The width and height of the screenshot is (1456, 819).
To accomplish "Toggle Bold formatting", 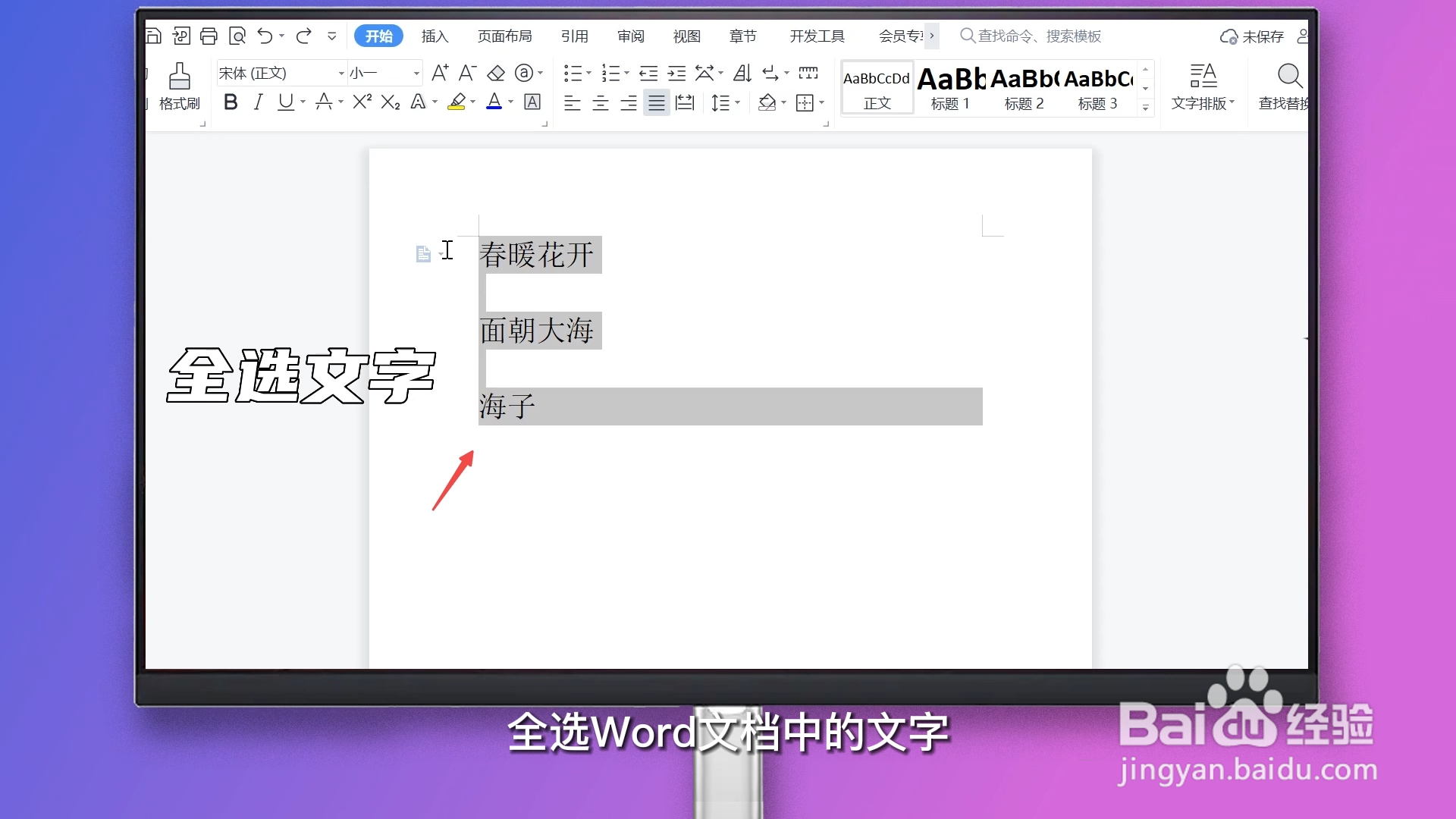I will point(231,102).
